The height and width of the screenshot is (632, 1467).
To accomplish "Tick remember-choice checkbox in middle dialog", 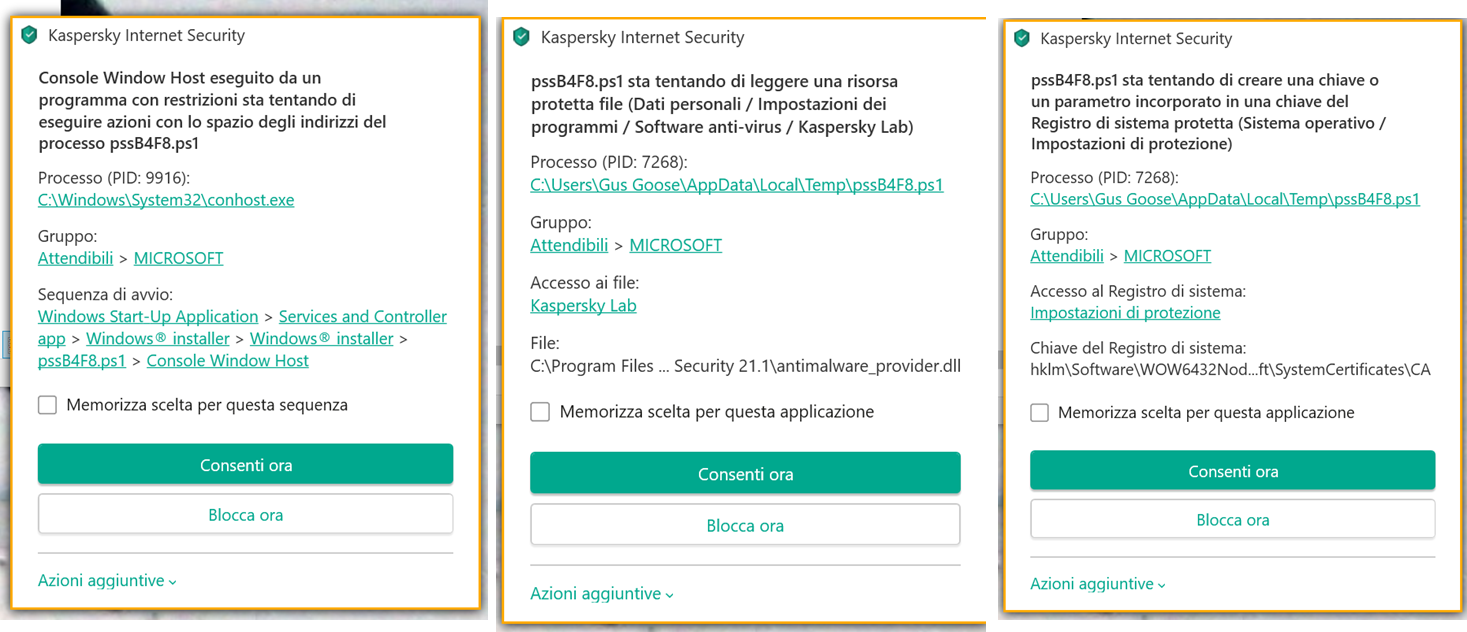I will pos(540,412).
